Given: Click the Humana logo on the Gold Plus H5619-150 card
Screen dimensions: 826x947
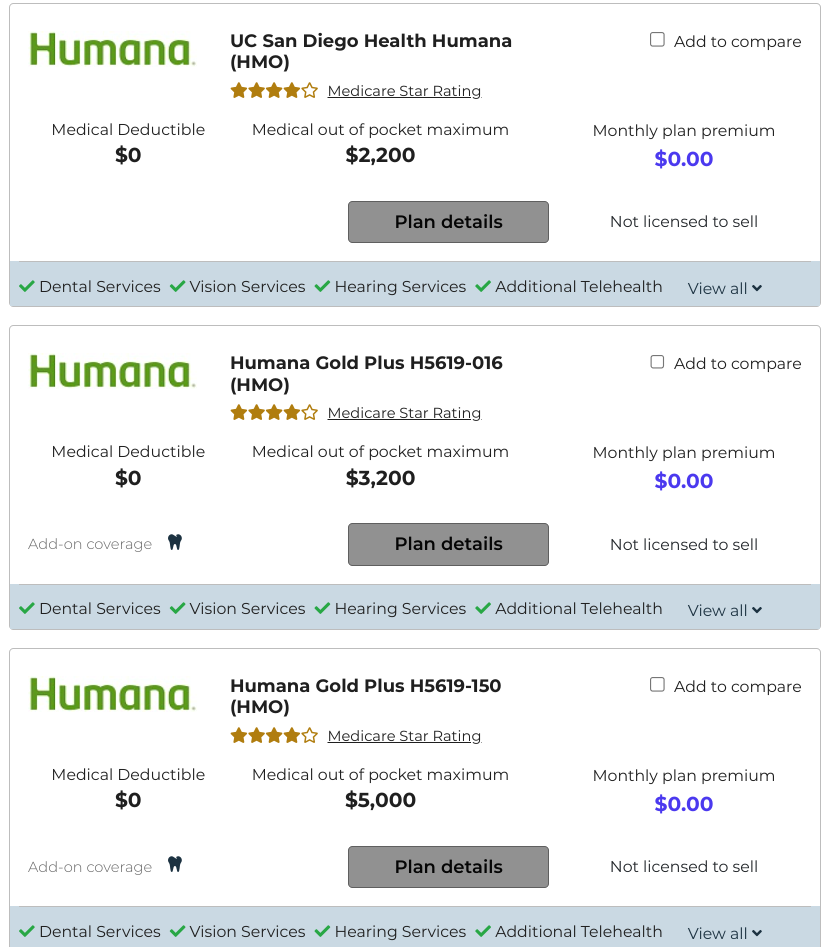Looking at the screenshot, I should tap(112, 695).
